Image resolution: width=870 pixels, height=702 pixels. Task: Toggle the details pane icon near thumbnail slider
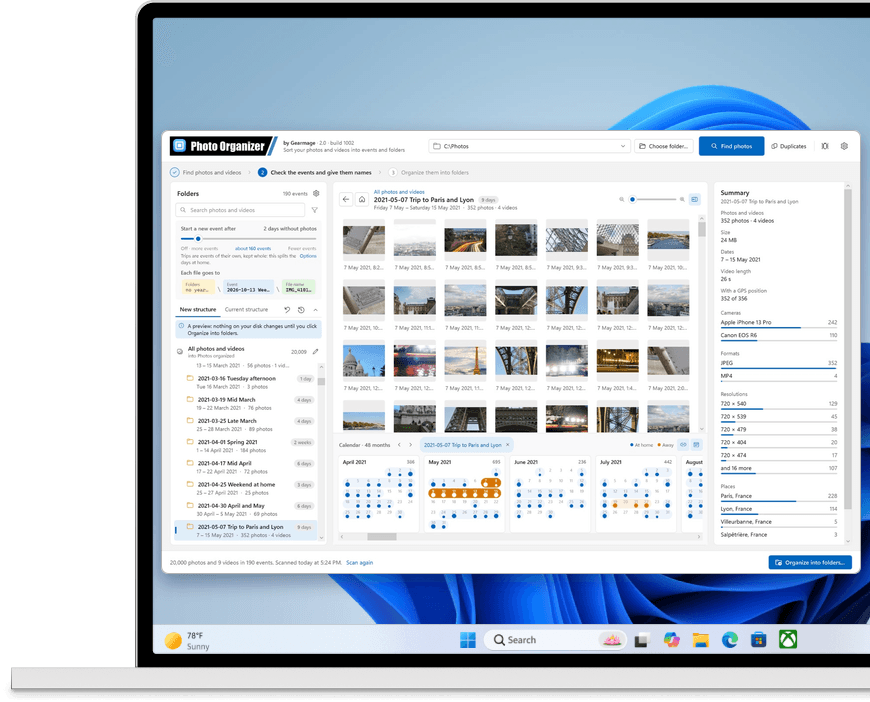[x=695, y=199]
